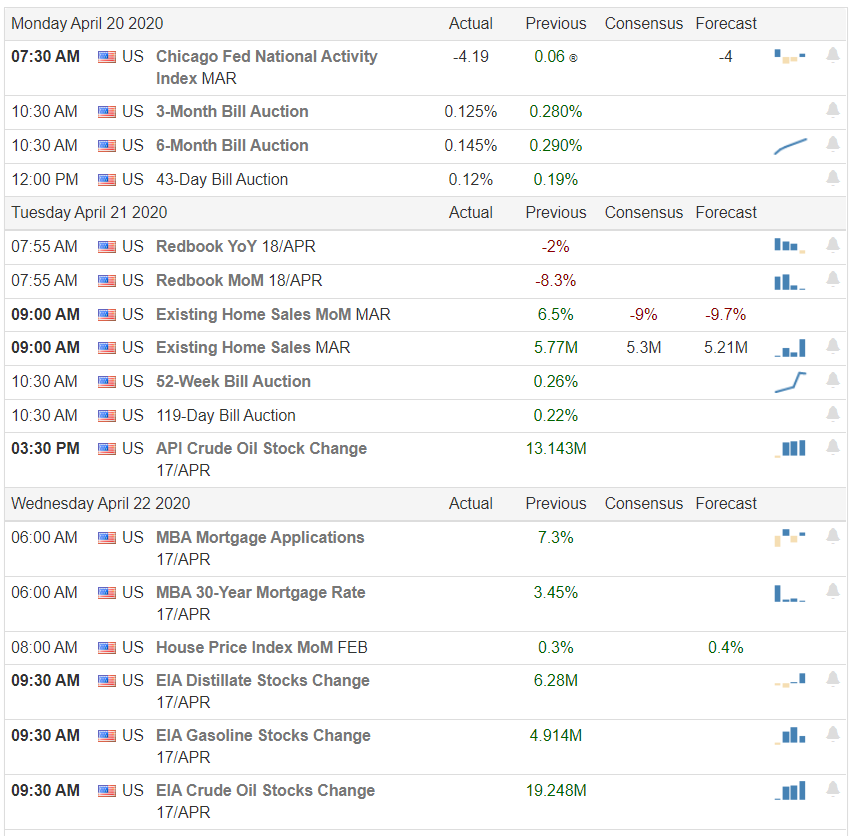
Task: Open mini bar chart for Chicago Fed Index
Action: [790, 56]
